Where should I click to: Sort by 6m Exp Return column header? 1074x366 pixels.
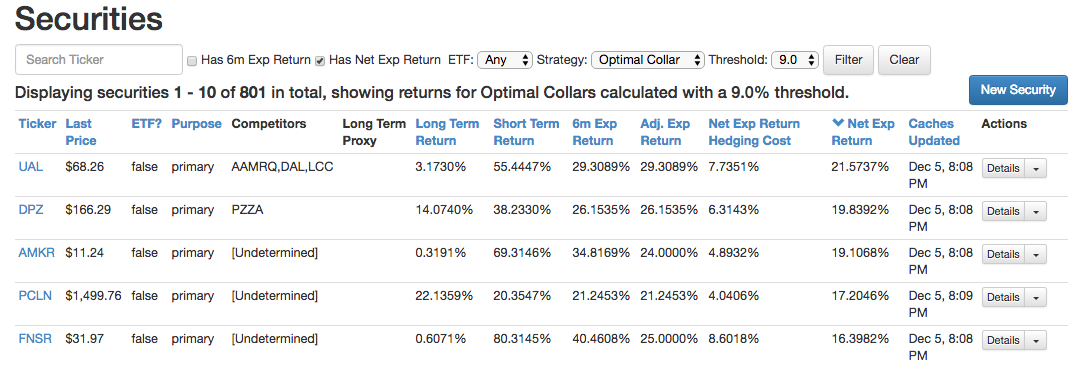[x=595, y=132]
